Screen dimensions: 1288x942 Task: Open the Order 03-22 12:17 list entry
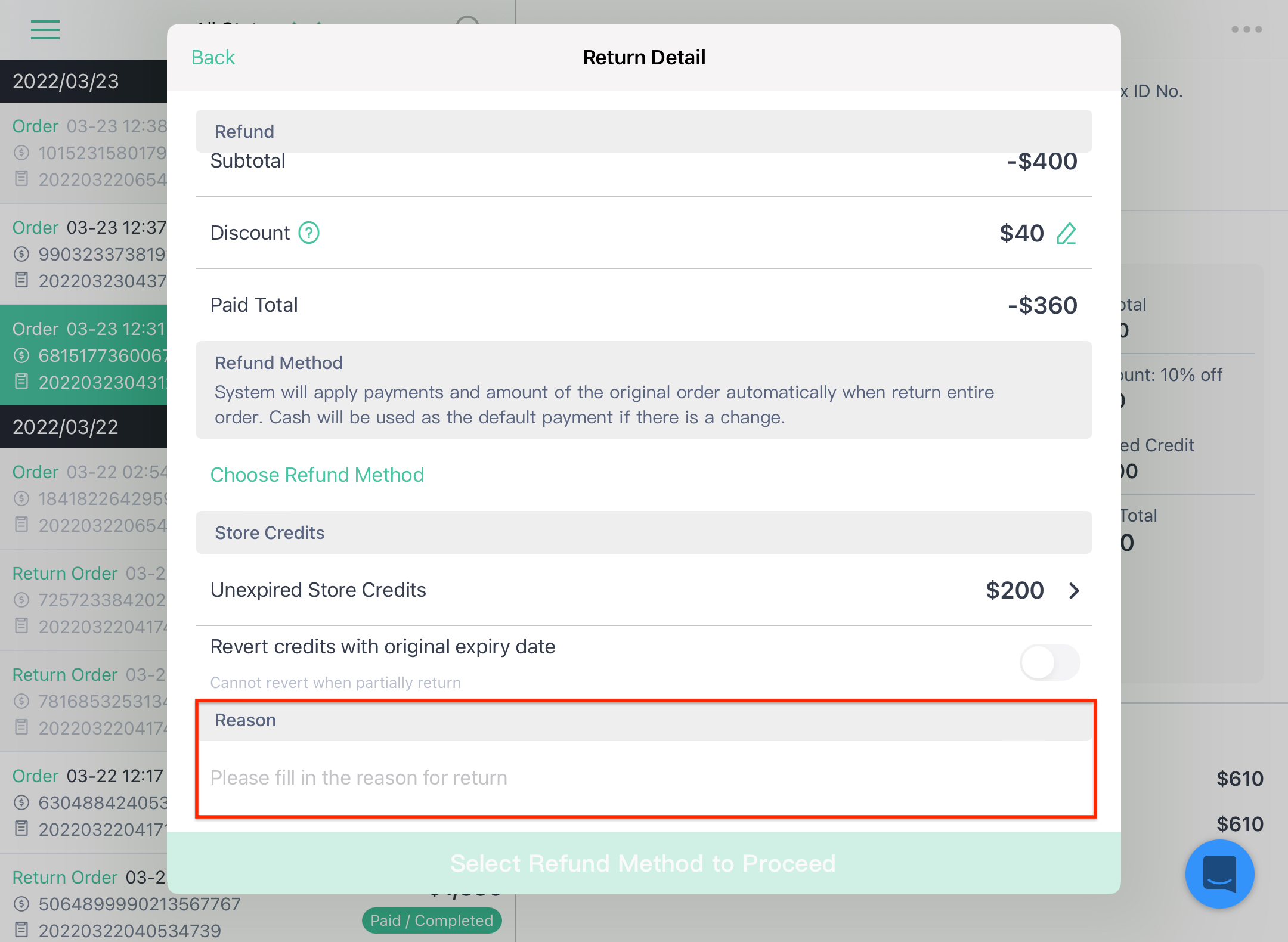(83, 802)
